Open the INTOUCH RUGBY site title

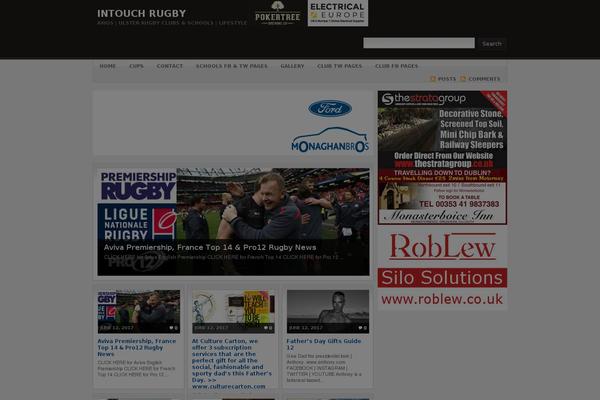tap(141, 13)
